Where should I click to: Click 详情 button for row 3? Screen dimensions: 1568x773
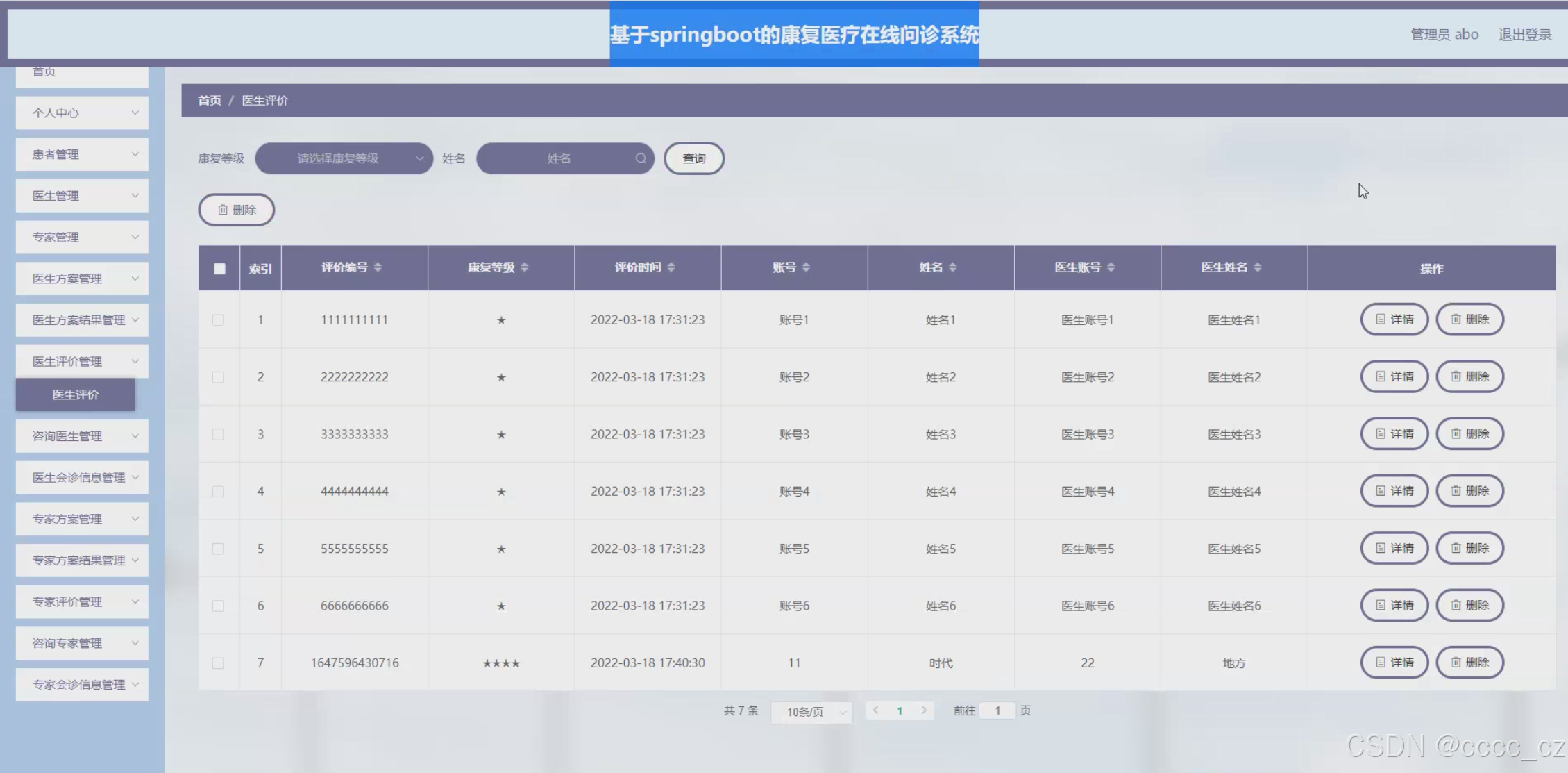coord(1394,434)
